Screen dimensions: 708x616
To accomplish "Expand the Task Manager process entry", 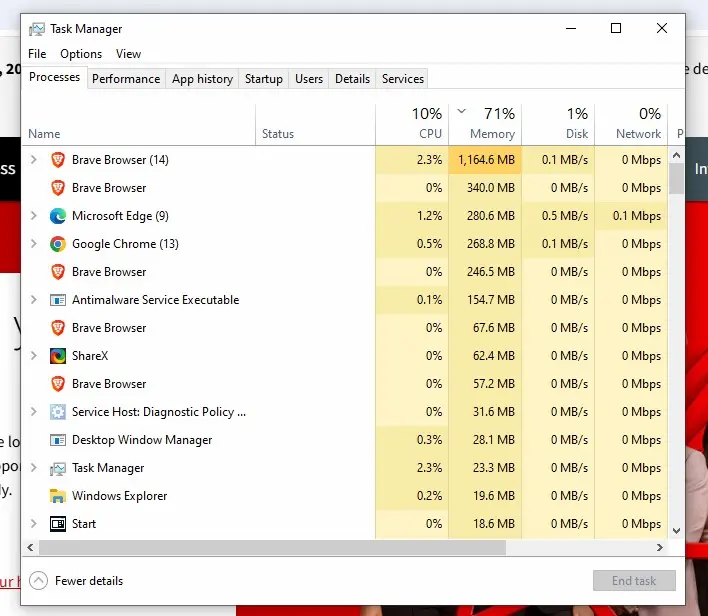I will point(33,467).
